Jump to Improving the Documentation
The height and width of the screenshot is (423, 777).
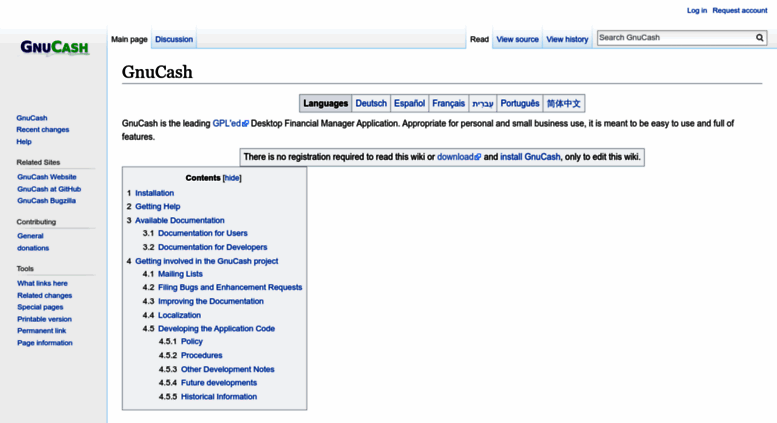pos(211,301)
